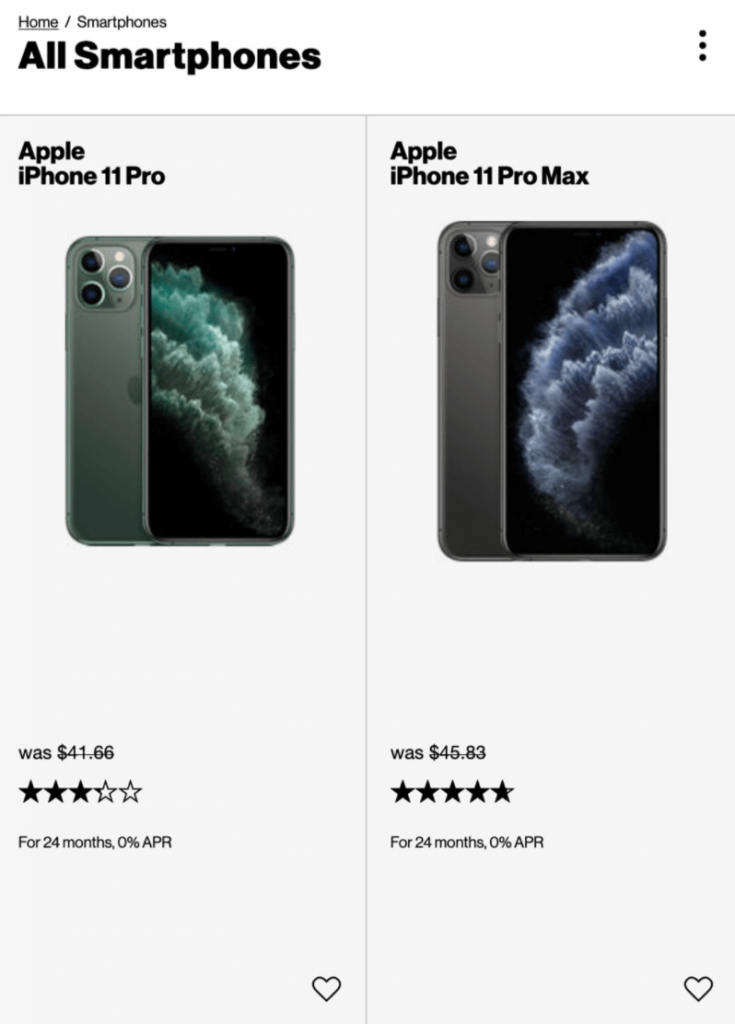Open the three-dot overflow menu
Image resolution: width=735 pixels, height=1024 pixels.
pyautogui.click(x=702, y=46)
